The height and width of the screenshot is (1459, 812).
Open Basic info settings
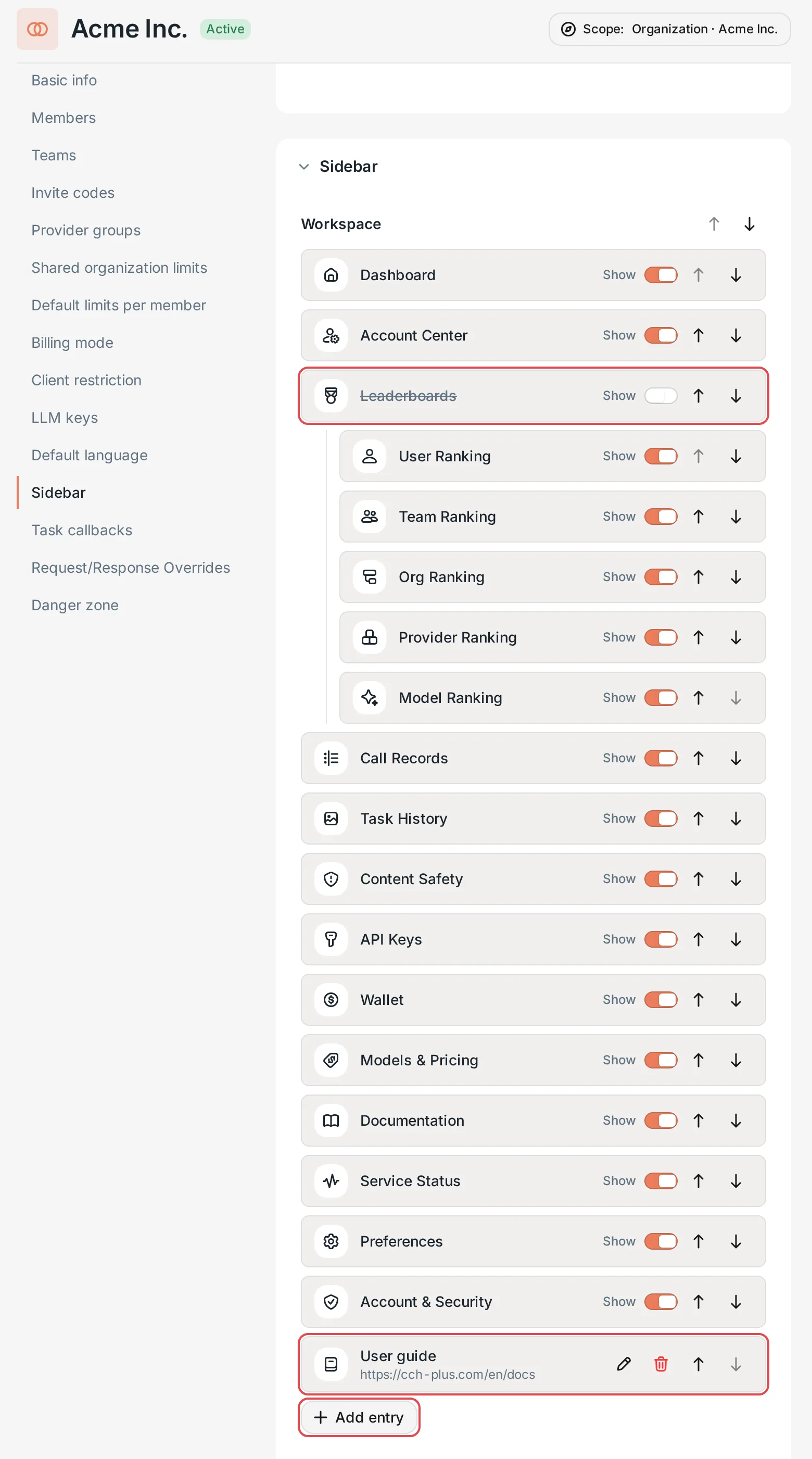(64, 80)
